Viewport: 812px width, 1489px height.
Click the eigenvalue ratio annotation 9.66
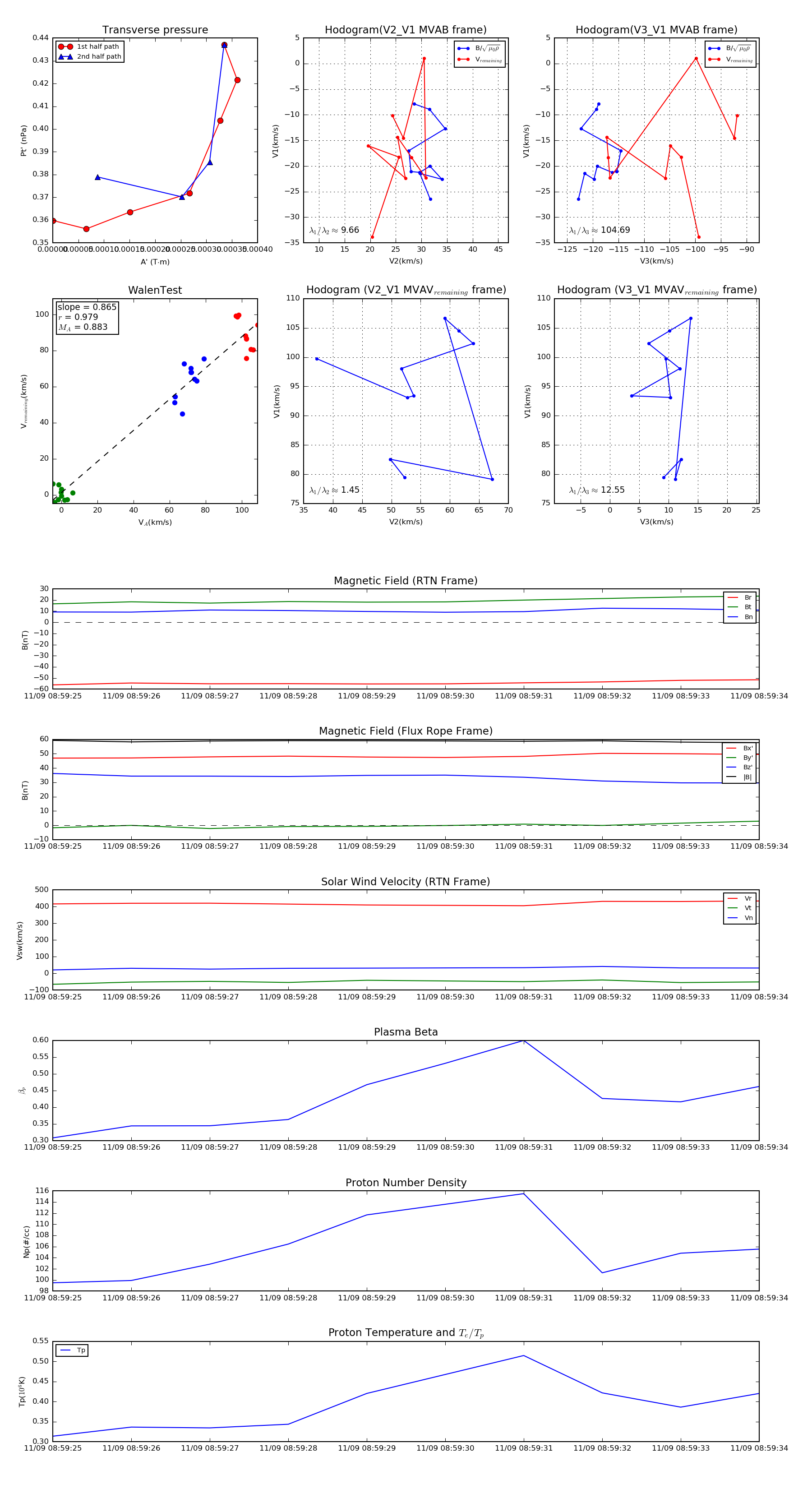[334, 230]
